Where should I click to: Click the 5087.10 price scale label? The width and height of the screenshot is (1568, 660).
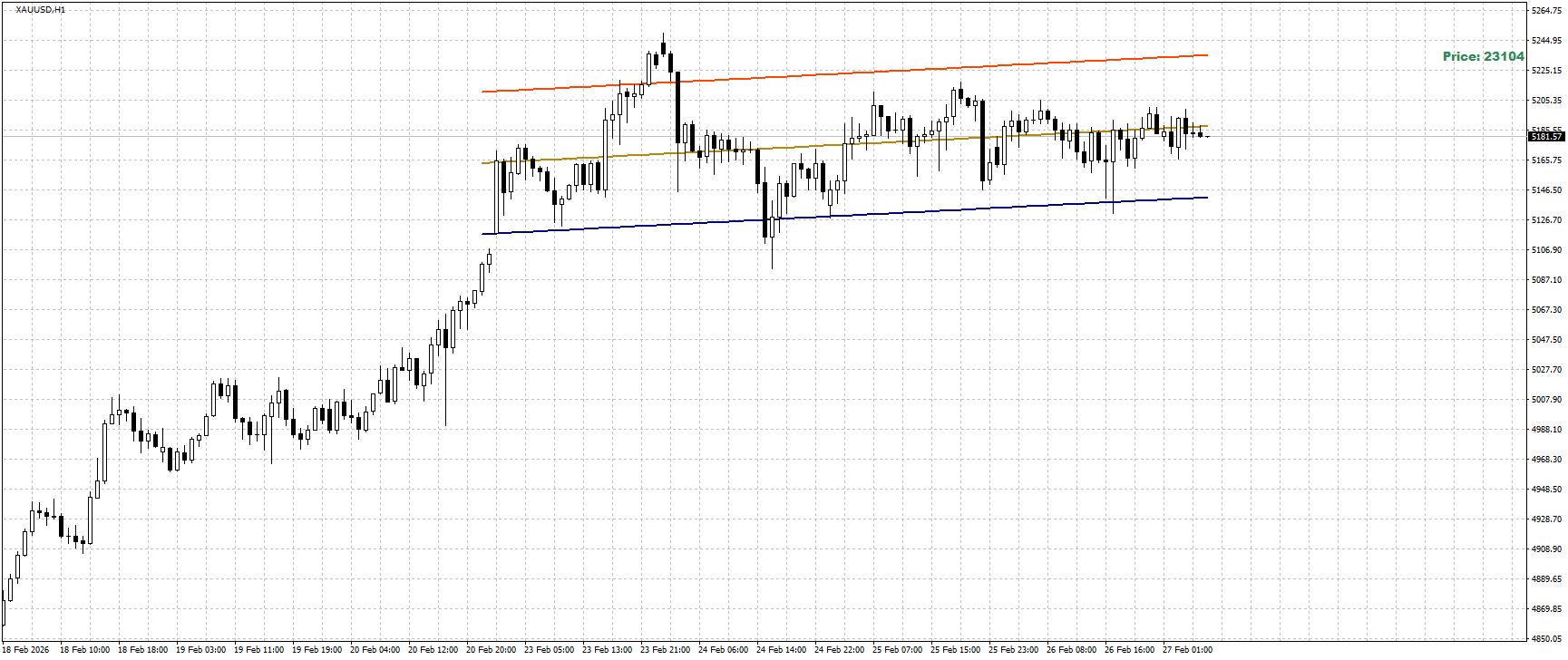pos(1547,280)
